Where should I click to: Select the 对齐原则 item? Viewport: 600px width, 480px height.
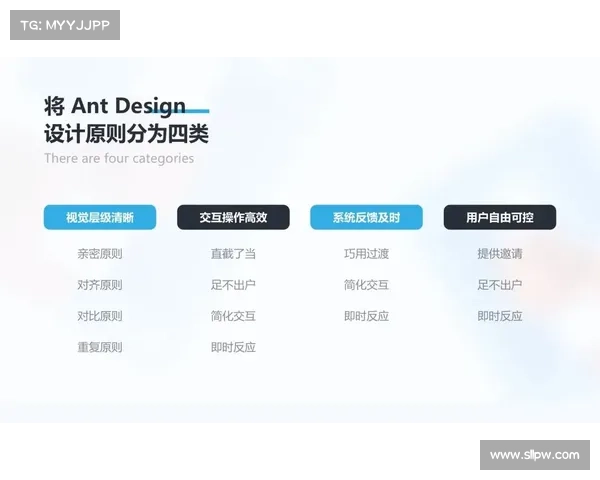100,285
